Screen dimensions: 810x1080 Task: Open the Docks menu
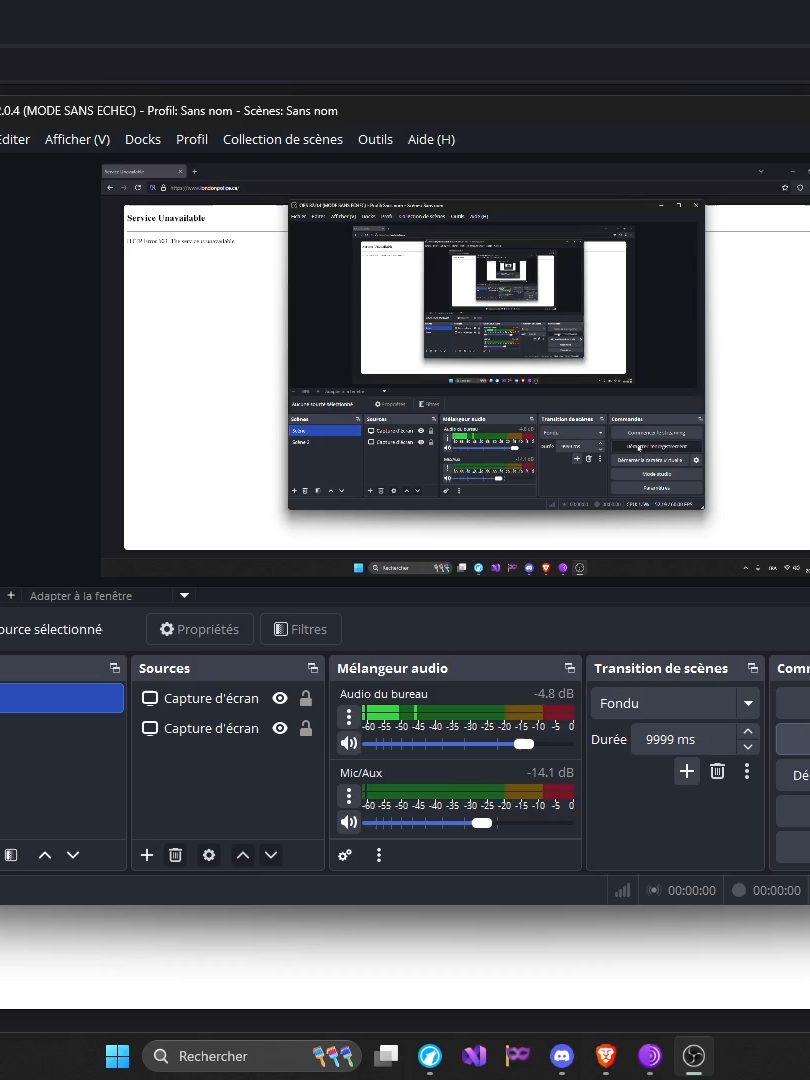tap(143, 139)
